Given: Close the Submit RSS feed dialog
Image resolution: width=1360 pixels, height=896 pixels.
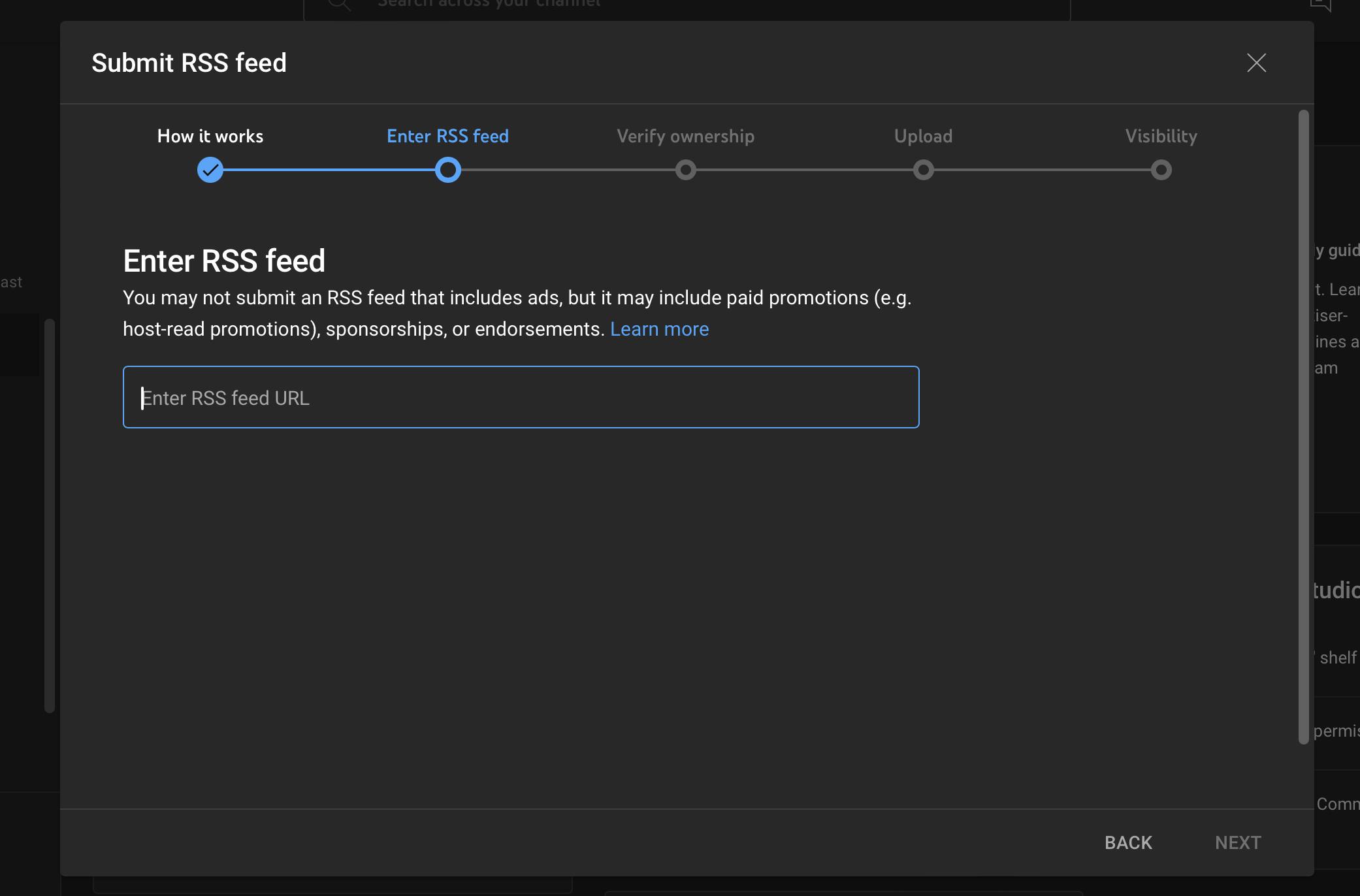Looking at the screenshot, I should coord(1256,63).
